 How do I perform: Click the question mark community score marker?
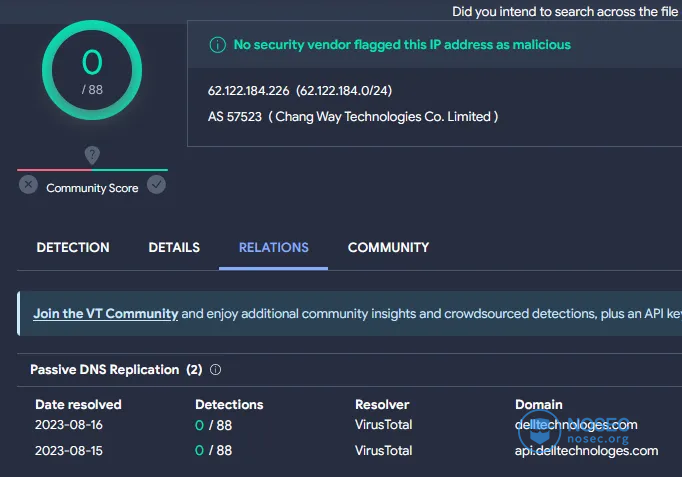click(92, 155)
